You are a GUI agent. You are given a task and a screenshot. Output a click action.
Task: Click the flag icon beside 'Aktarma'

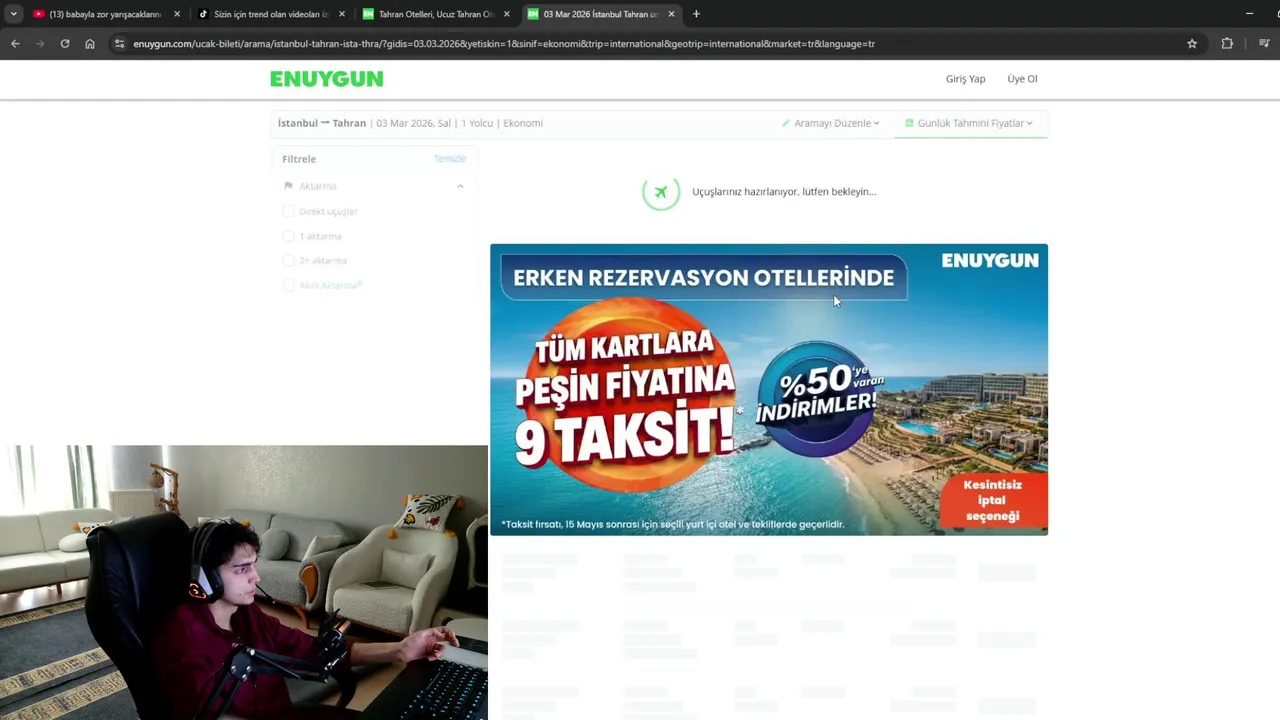pyautogui.click(x=288, y=186)
